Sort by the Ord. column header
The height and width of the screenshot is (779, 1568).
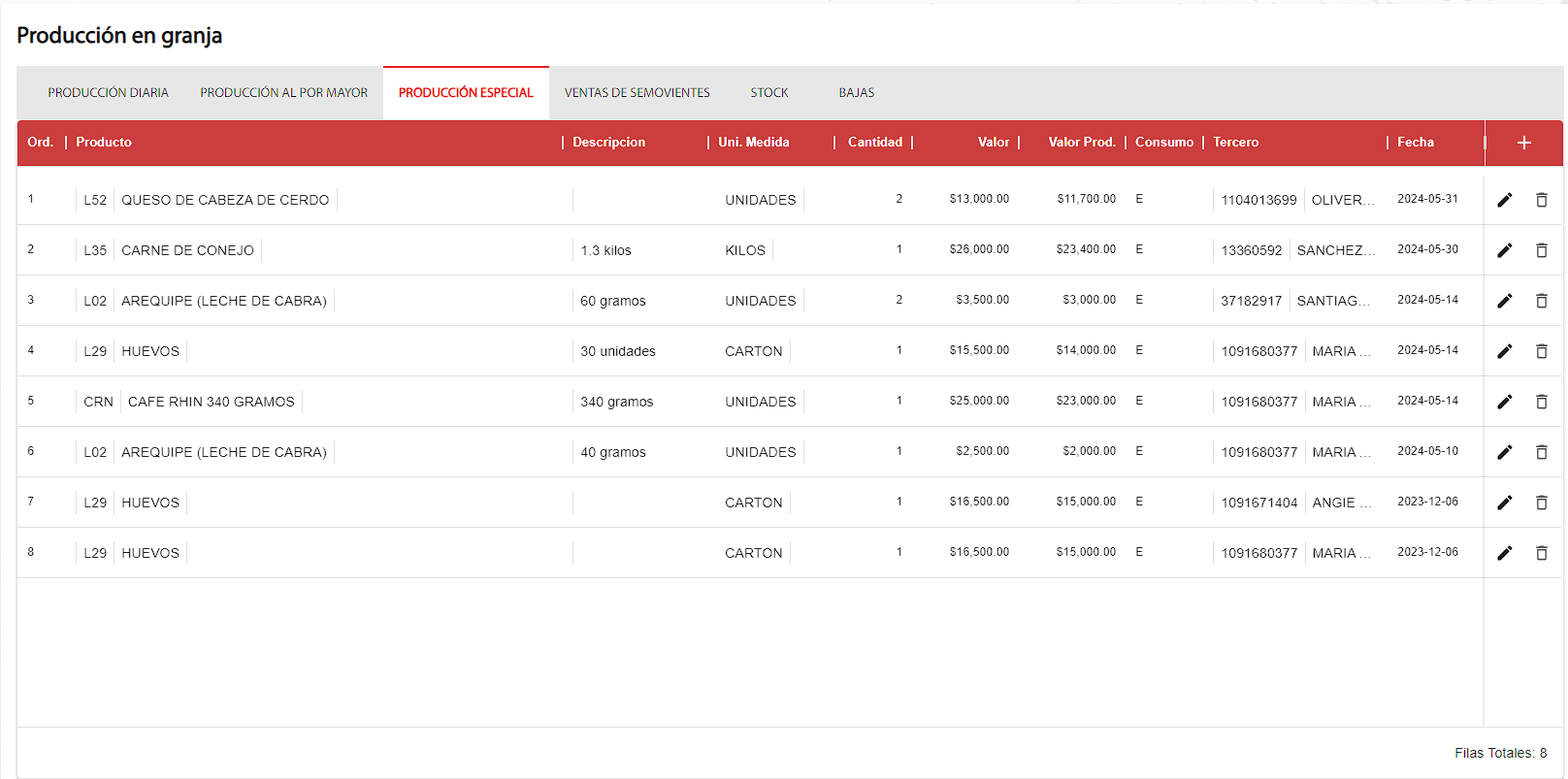coord(40,143)
